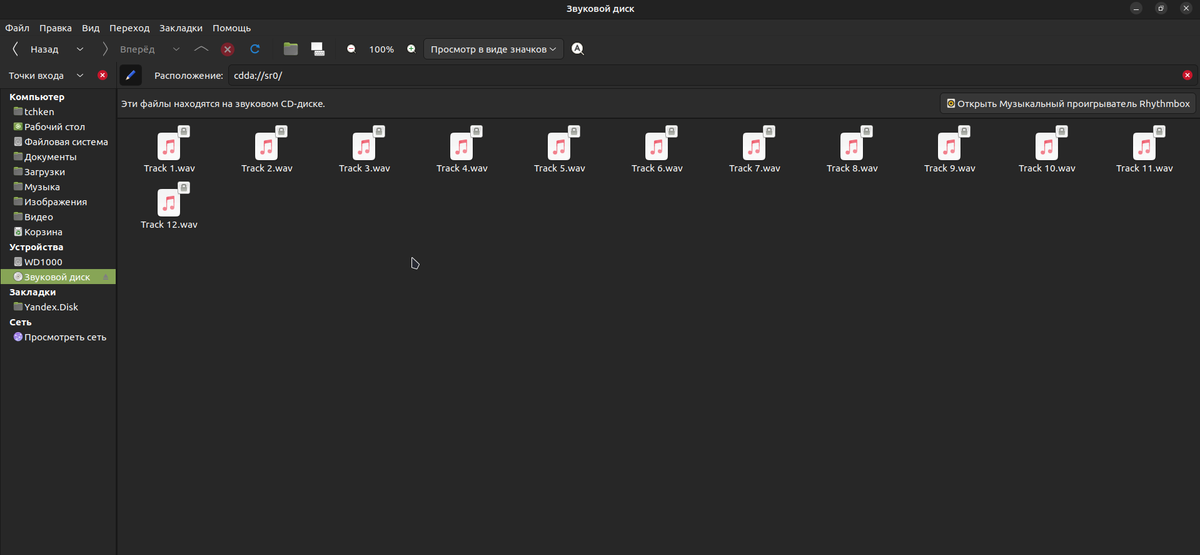Viewport: 1200px width, 555px height.
Task: Zoom out with the minus icon
Action: tap(351, 49)
